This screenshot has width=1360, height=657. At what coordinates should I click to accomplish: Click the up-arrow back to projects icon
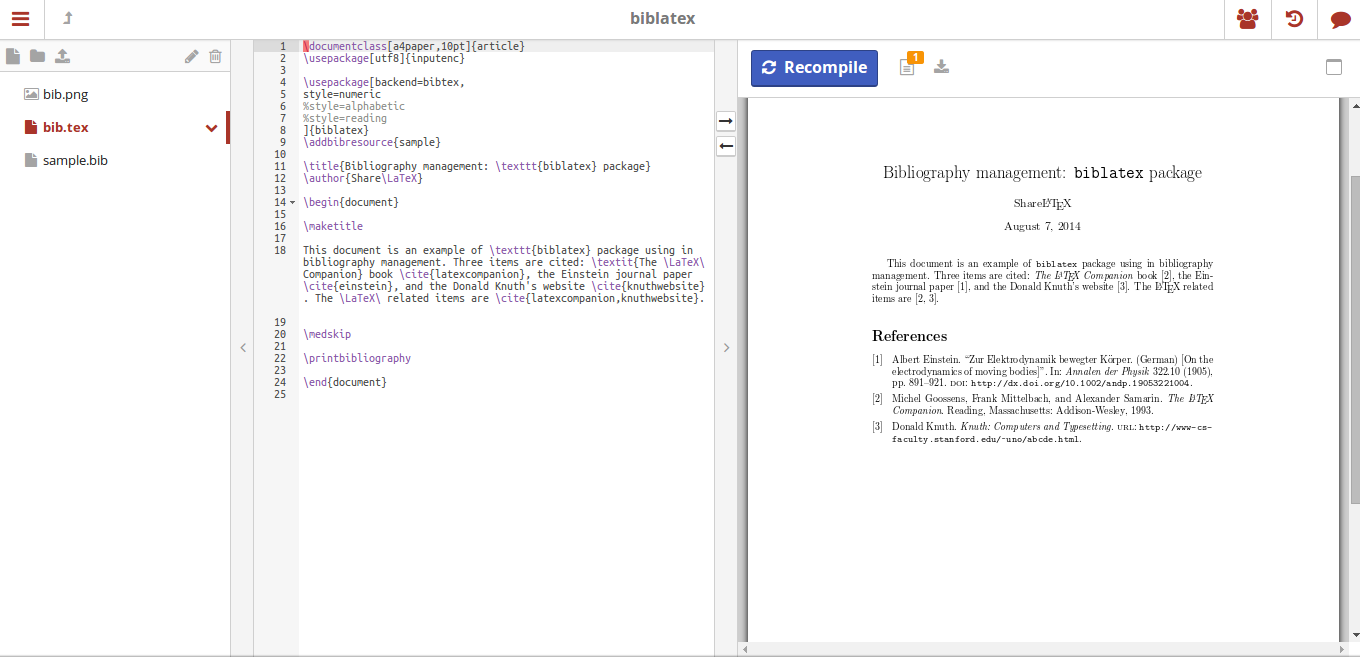point(68,19)
